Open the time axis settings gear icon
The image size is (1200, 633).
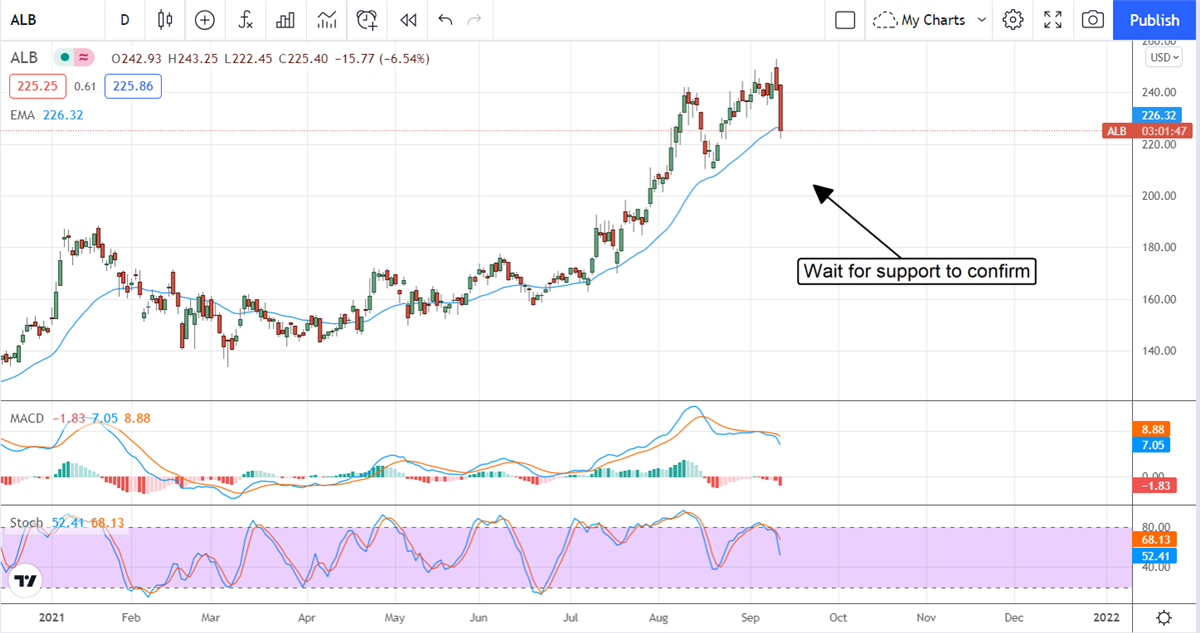1164,617
